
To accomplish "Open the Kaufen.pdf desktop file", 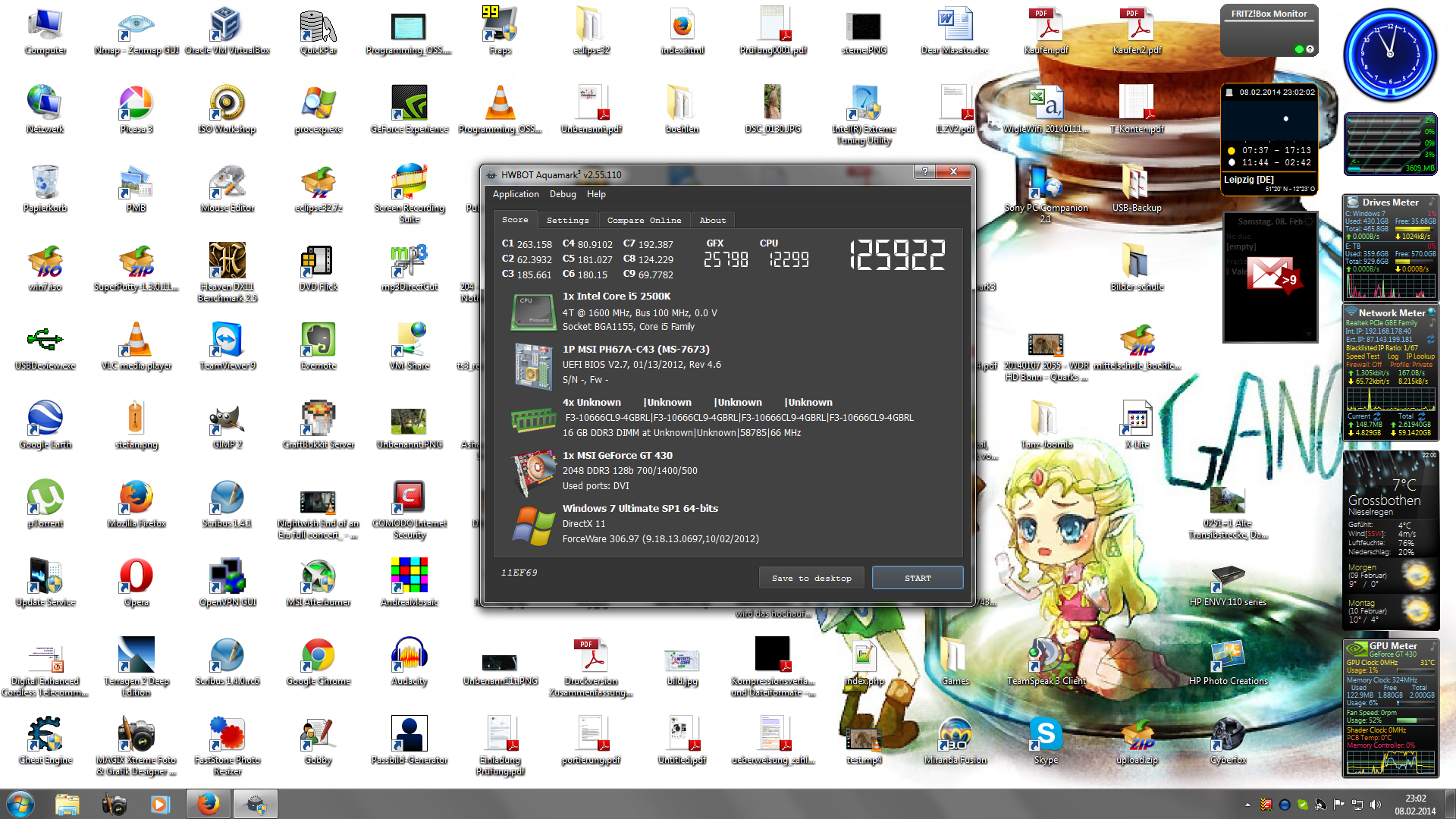I will (1046, 33).
